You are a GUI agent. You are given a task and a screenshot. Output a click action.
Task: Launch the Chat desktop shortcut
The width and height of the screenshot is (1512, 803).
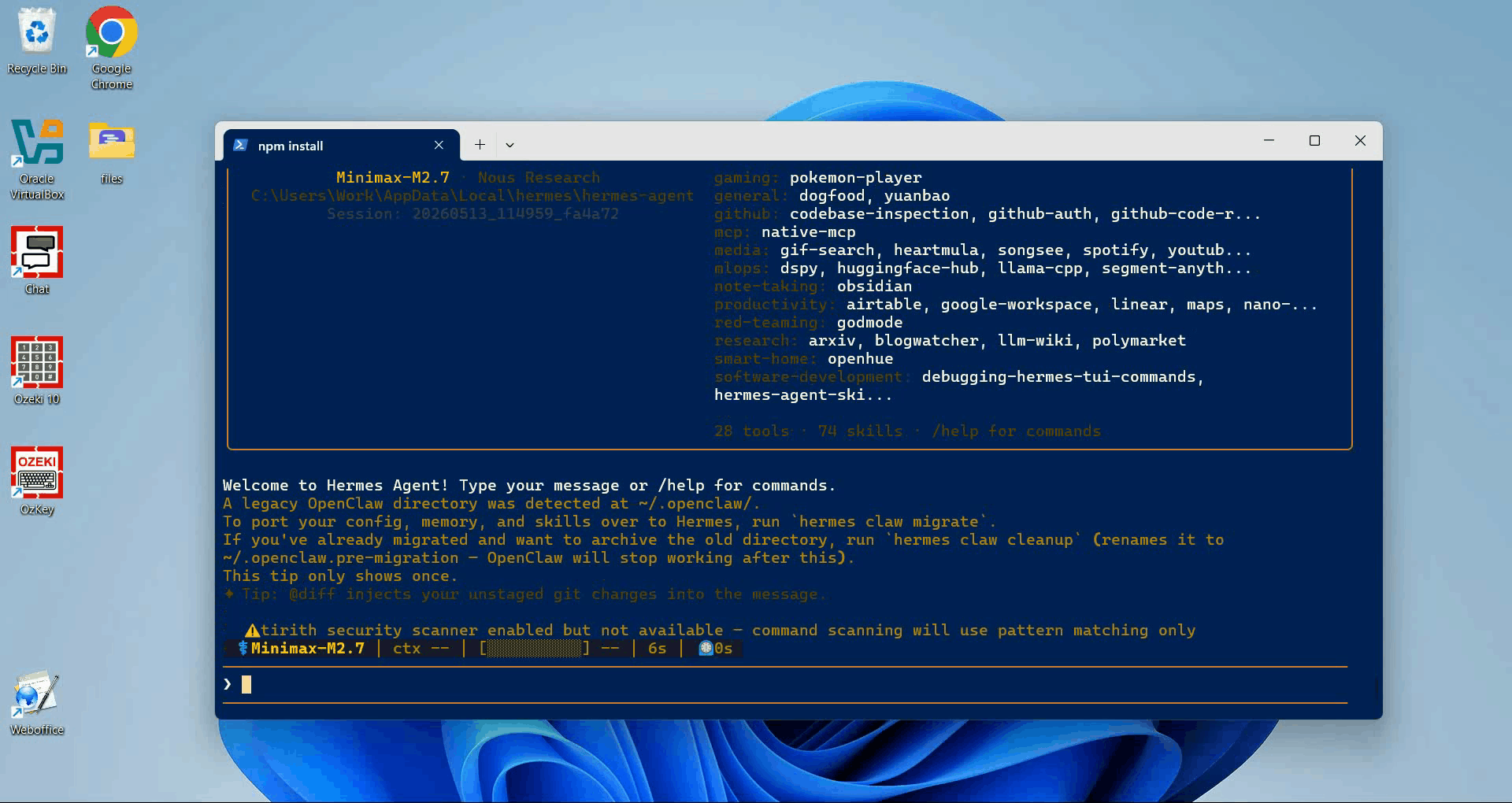point(37,261)
